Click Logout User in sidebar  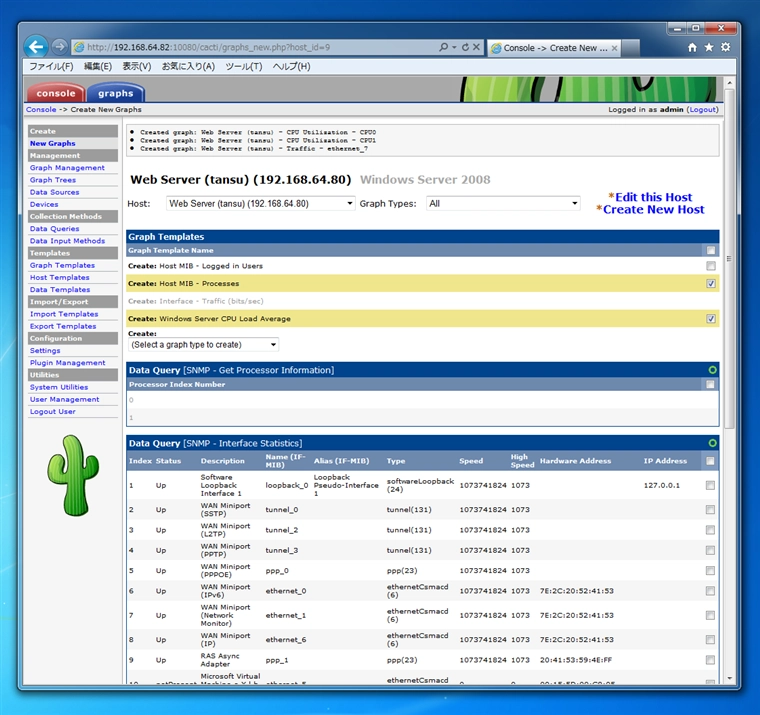click(52, 412)
